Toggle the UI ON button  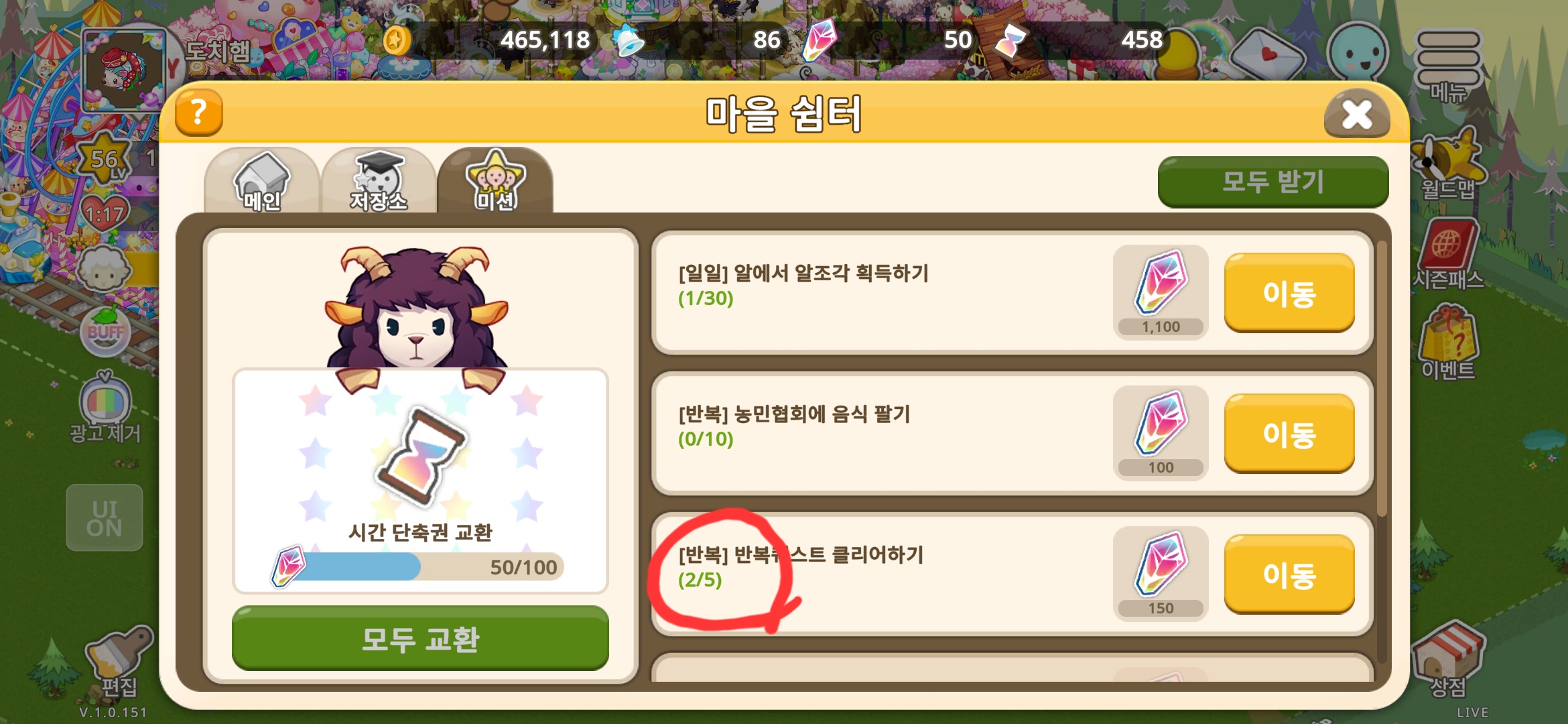tap(105, 518)
